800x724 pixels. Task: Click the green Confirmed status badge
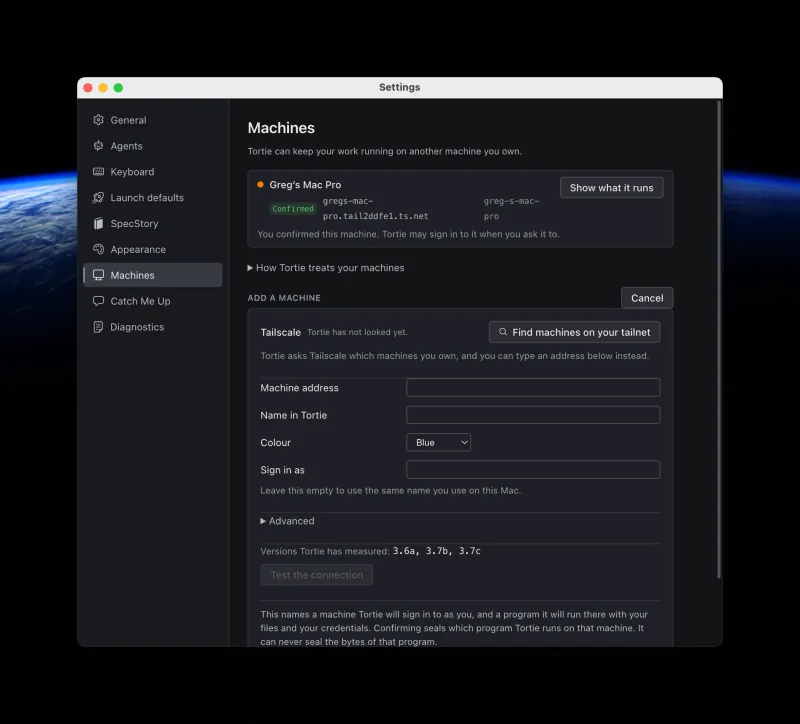point(293,209)
